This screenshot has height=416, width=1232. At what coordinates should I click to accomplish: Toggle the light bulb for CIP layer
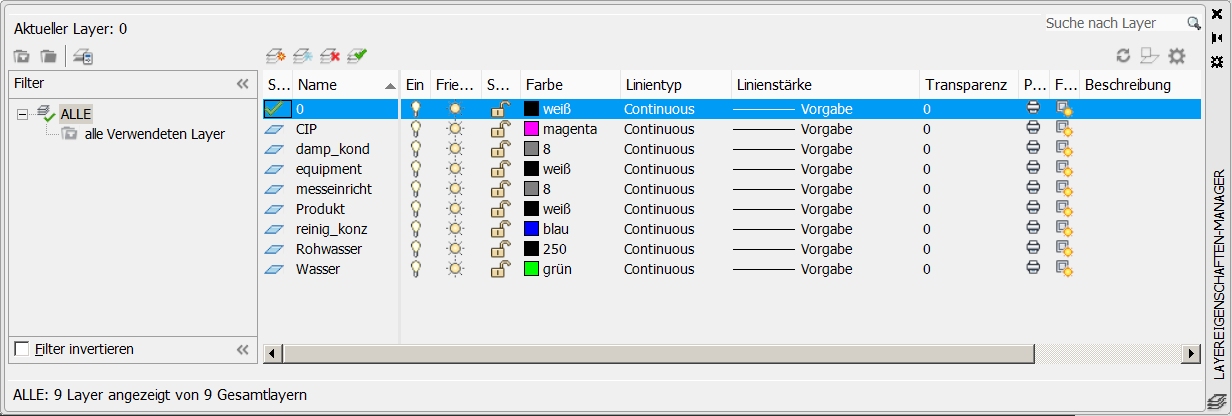(416, 129)
